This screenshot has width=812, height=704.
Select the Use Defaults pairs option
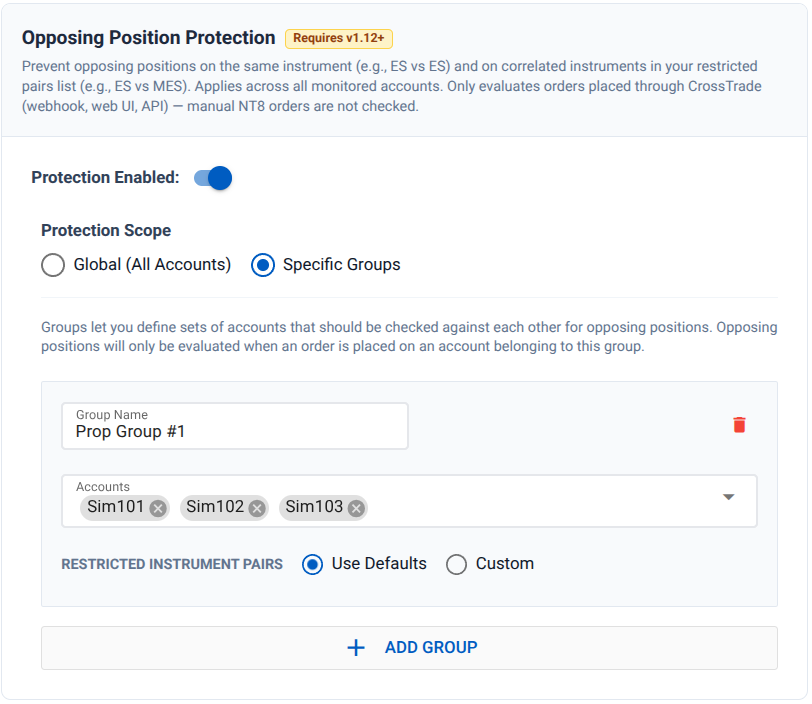click(x=314, y=564)
